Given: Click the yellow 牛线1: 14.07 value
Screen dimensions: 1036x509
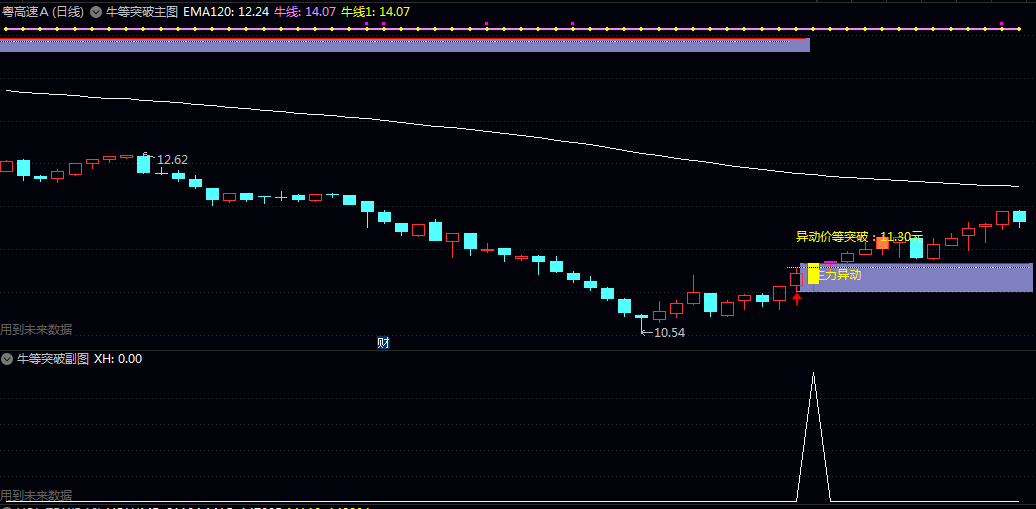Looking at the screenshot, I should coord(375,11).
